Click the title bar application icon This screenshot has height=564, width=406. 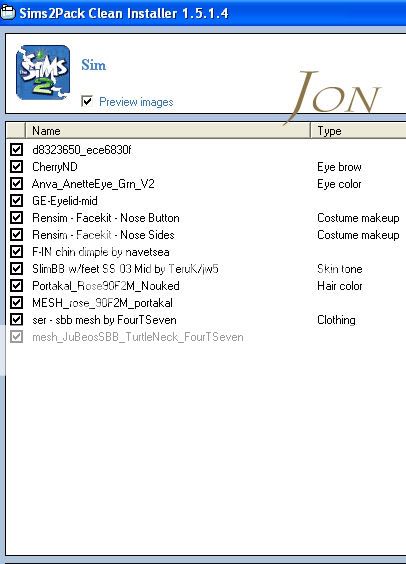[x=7, y=13]
